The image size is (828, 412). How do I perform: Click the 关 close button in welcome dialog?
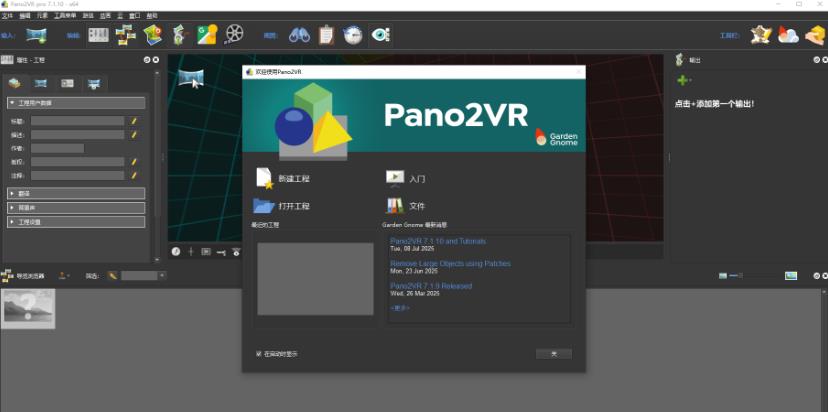[x=554, y=354]
